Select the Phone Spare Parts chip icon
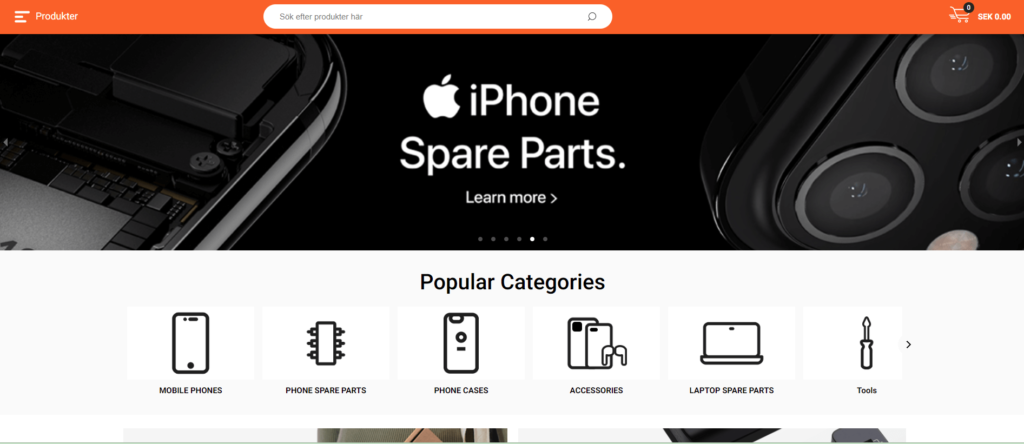The width and height of the screenshot is (1024, 444). 326,343
